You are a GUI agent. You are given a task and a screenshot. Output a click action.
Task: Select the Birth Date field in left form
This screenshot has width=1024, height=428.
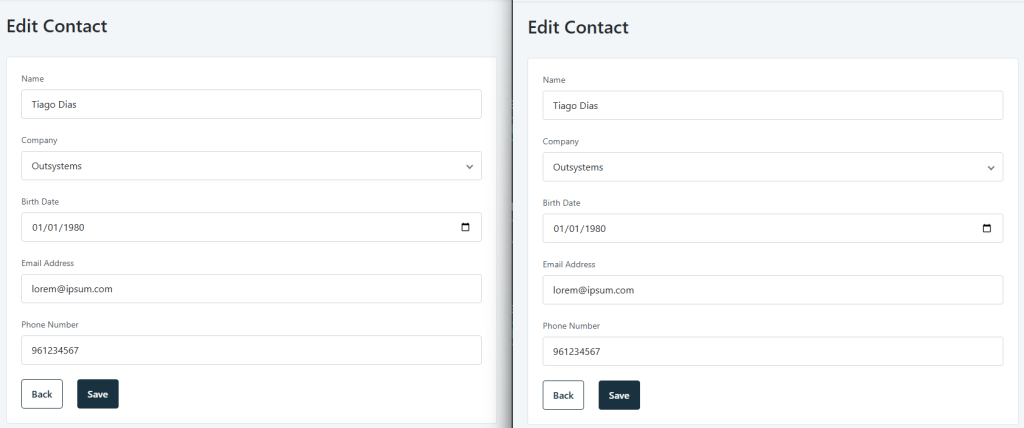pos(251,227)
